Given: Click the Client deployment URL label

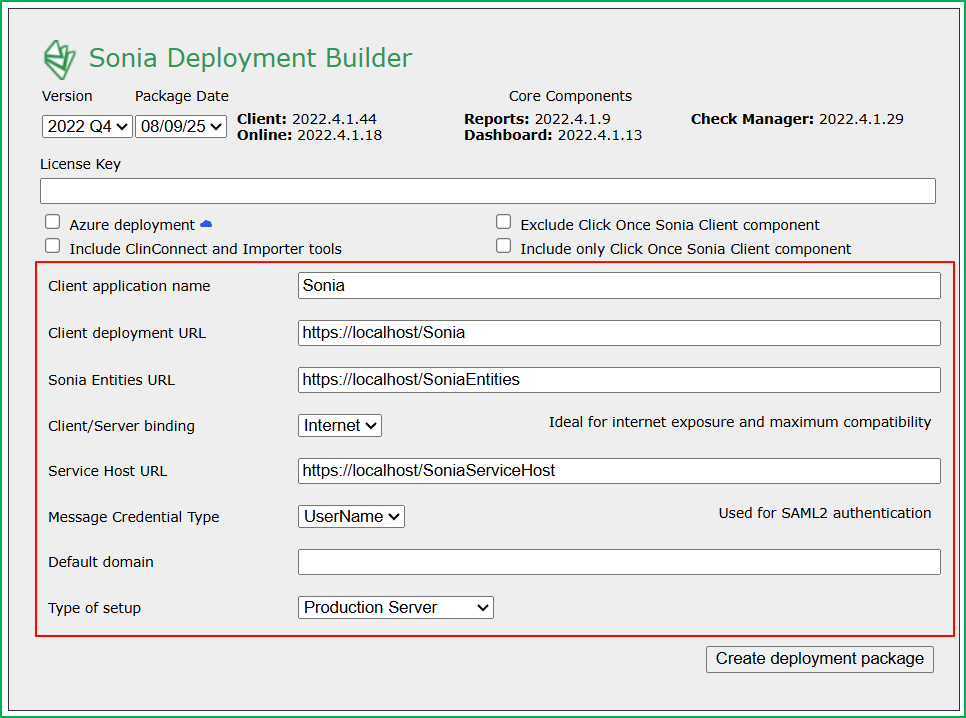Looking at the screenshot, I should 127,333.
